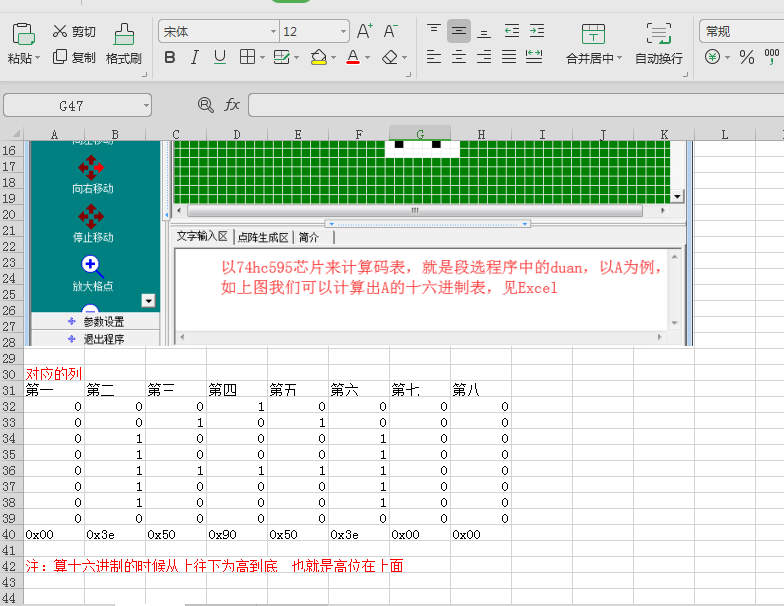The width and height of the screenshot is (784, 606).
Task: Toggle Underline formatting
Action: 220,58
